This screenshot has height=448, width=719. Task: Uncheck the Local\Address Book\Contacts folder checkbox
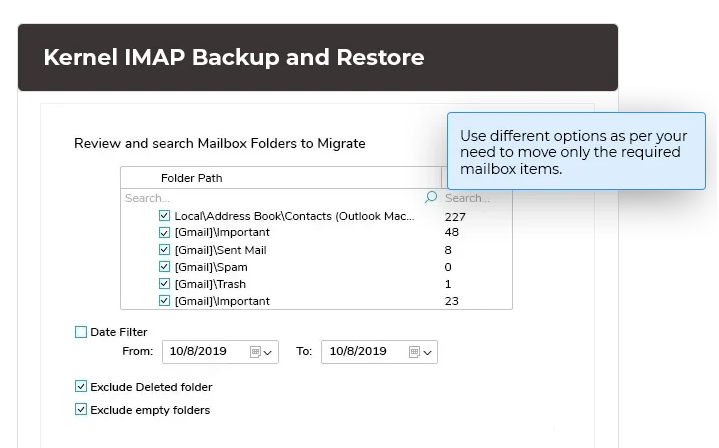164,216
